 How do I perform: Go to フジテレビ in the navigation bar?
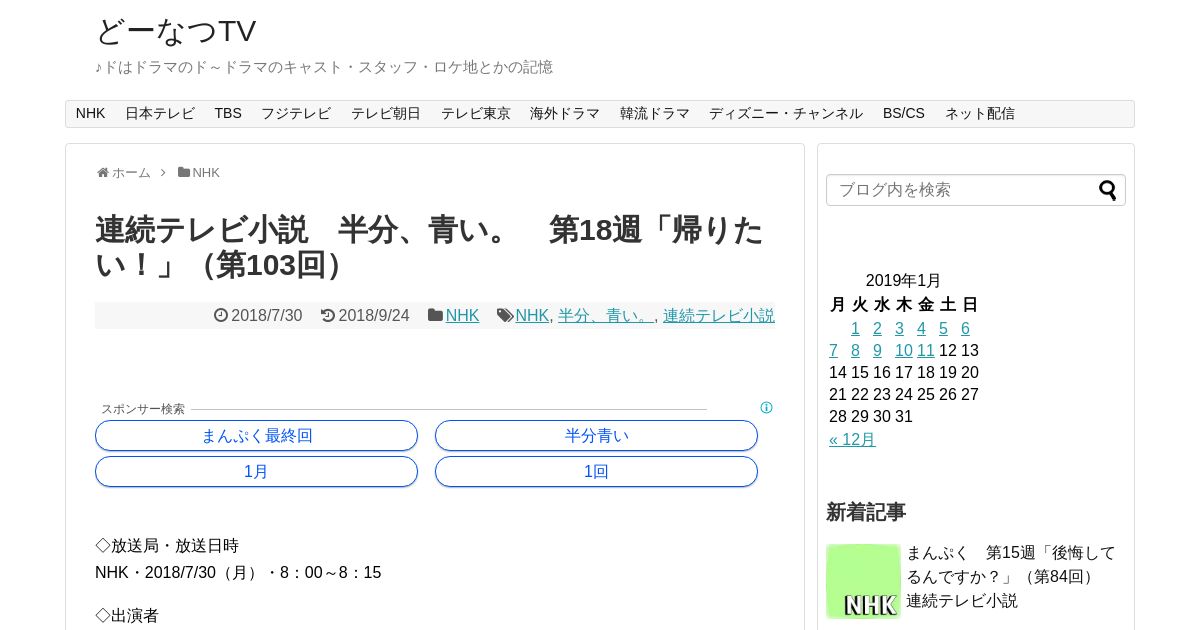click(296, 114)
